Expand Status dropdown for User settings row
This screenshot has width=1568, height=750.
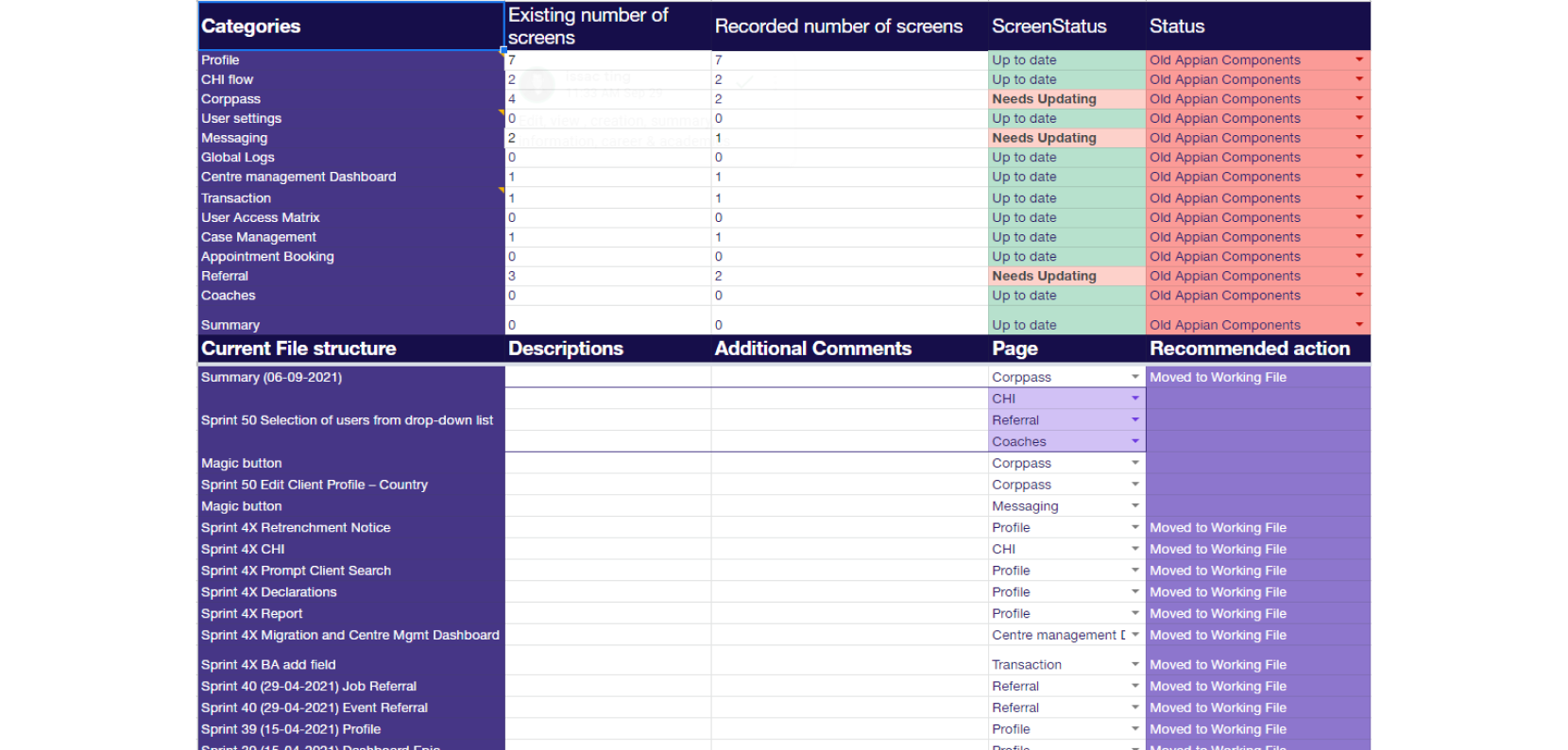pyautogui.click(x=1359, y=118)
